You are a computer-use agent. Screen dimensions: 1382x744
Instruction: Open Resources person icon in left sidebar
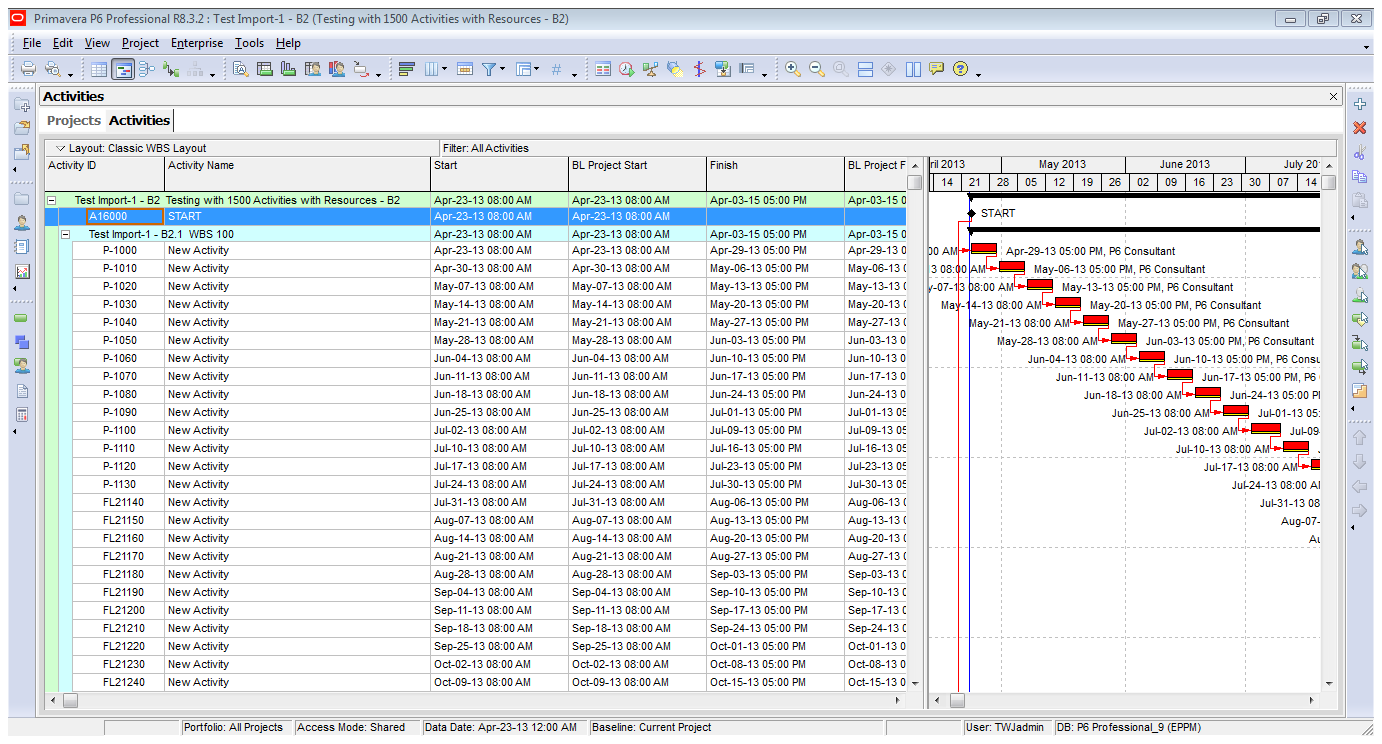click(22, 223)
